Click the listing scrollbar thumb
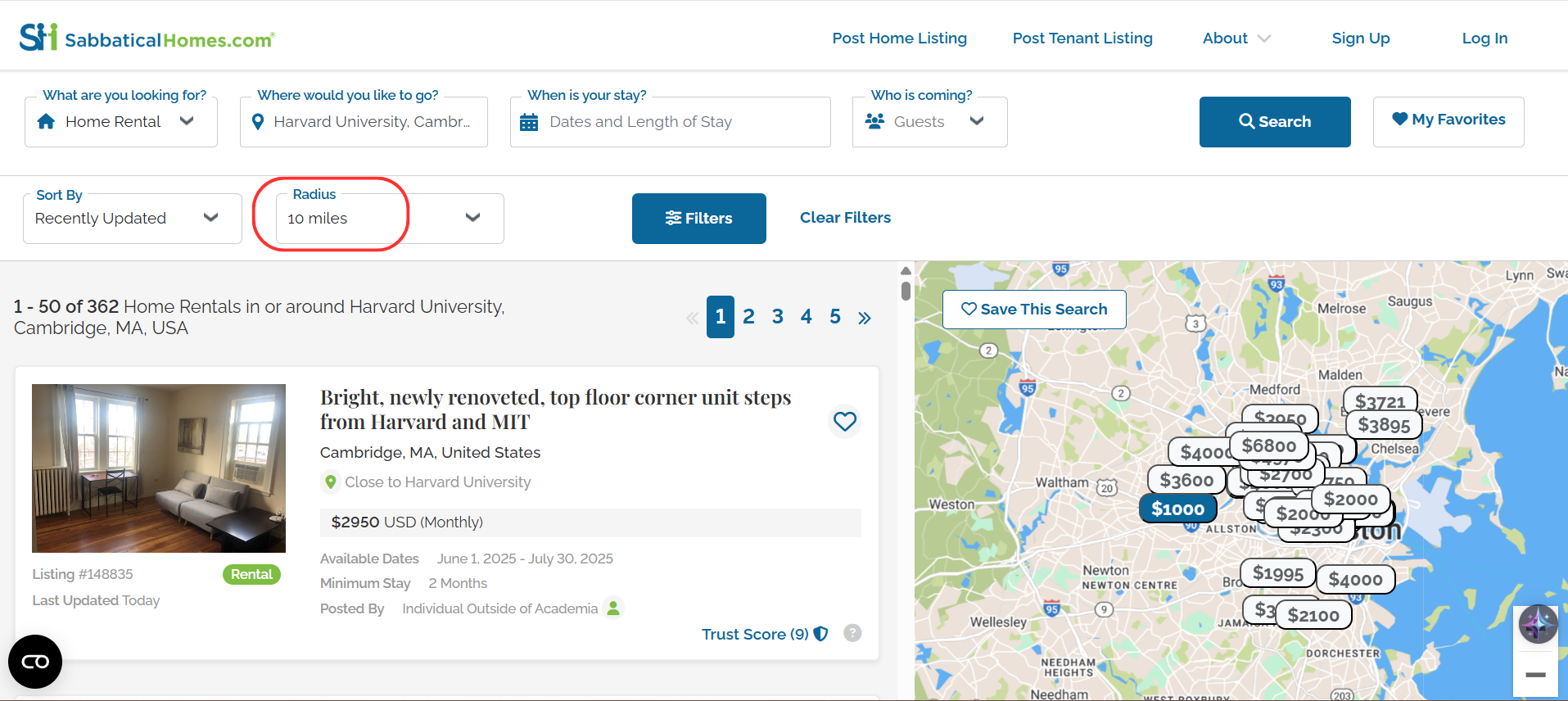 [x=906, y=291]
